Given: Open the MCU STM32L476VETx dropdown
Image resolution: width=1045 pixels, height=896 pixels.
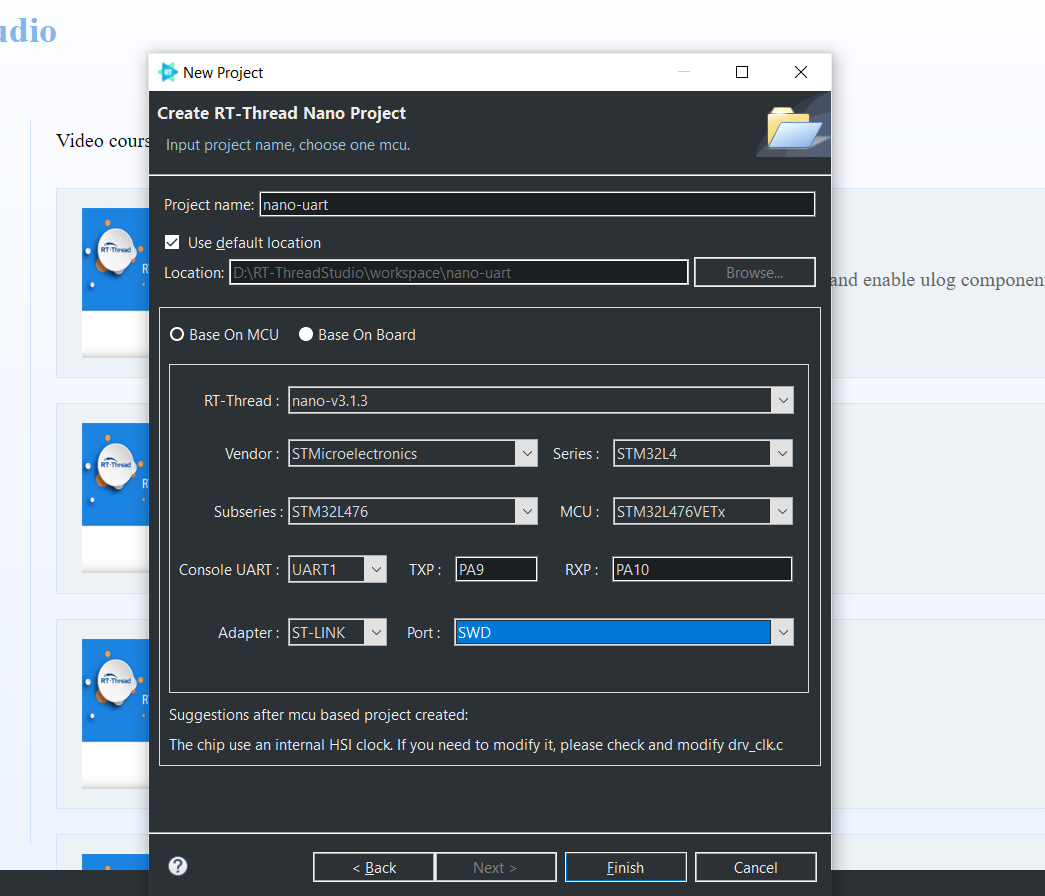Looking at the screenshot, I should pyautogui.click(x=782, y=511).
